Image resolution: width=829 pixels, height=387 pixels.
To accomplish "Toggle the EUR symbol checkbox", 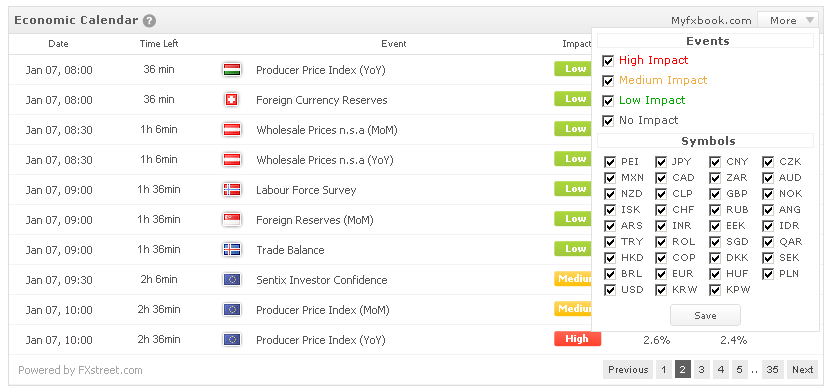I will point(661,274).
